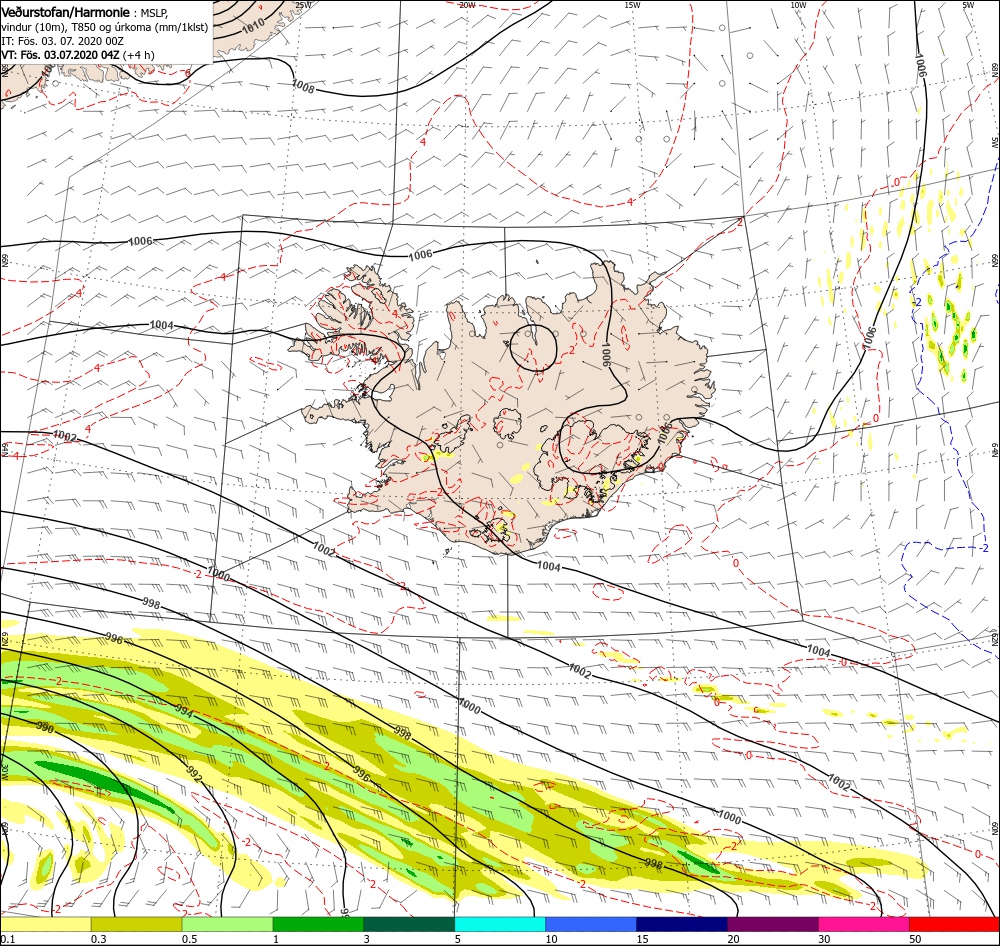Click the olive 0.3–0.5 mm legend swatch
Screen dimensions: 1000x946
pyautogui.click(x=136, y=924)
